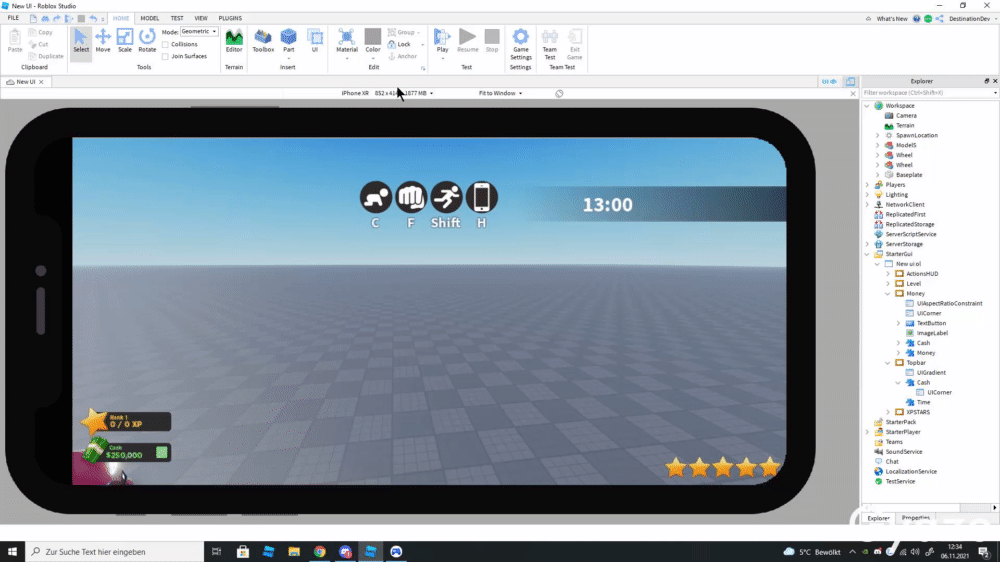This screenshot has width=1000, height=562.
Task: Click Cut in Clipboard group
Action: (39, 44)
